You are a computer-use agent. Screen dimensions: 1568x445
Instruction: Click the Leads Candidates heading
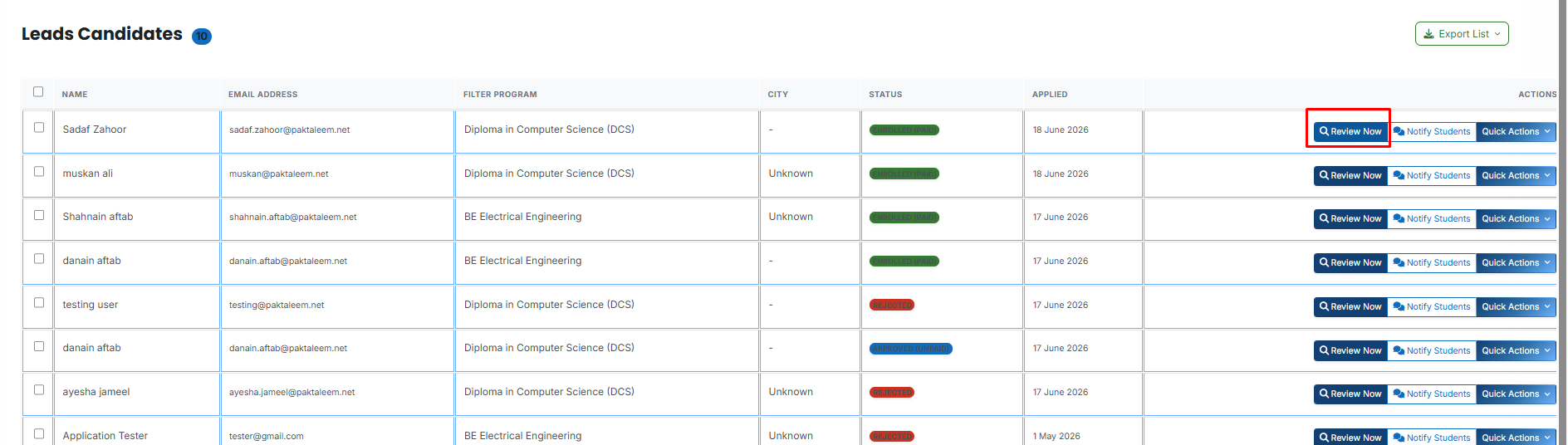coord(102,34)
